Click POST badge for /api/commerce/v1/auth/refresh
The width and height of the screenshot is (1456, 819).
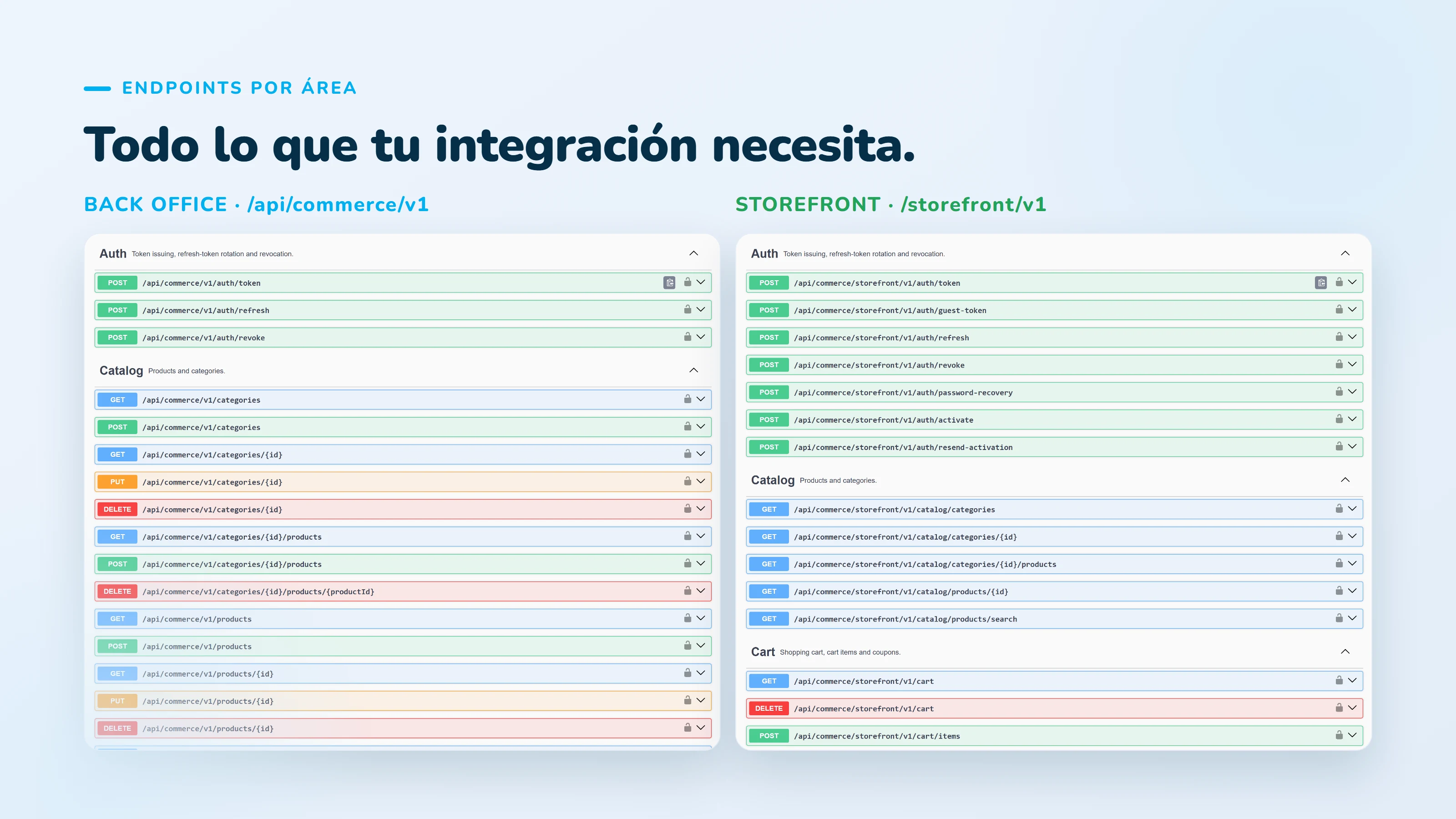[117, 310]
